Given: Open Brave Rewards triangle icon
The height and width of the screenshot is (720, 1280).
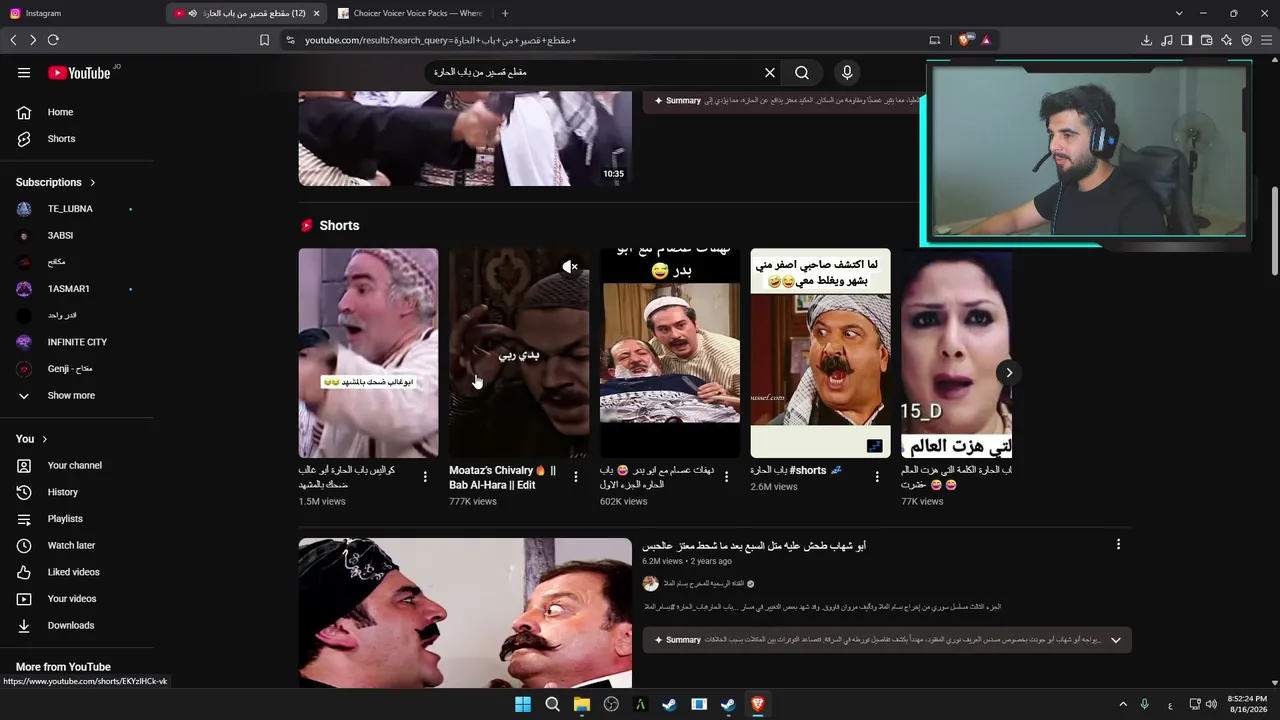Looking at the screenshot, I should 986,40.
